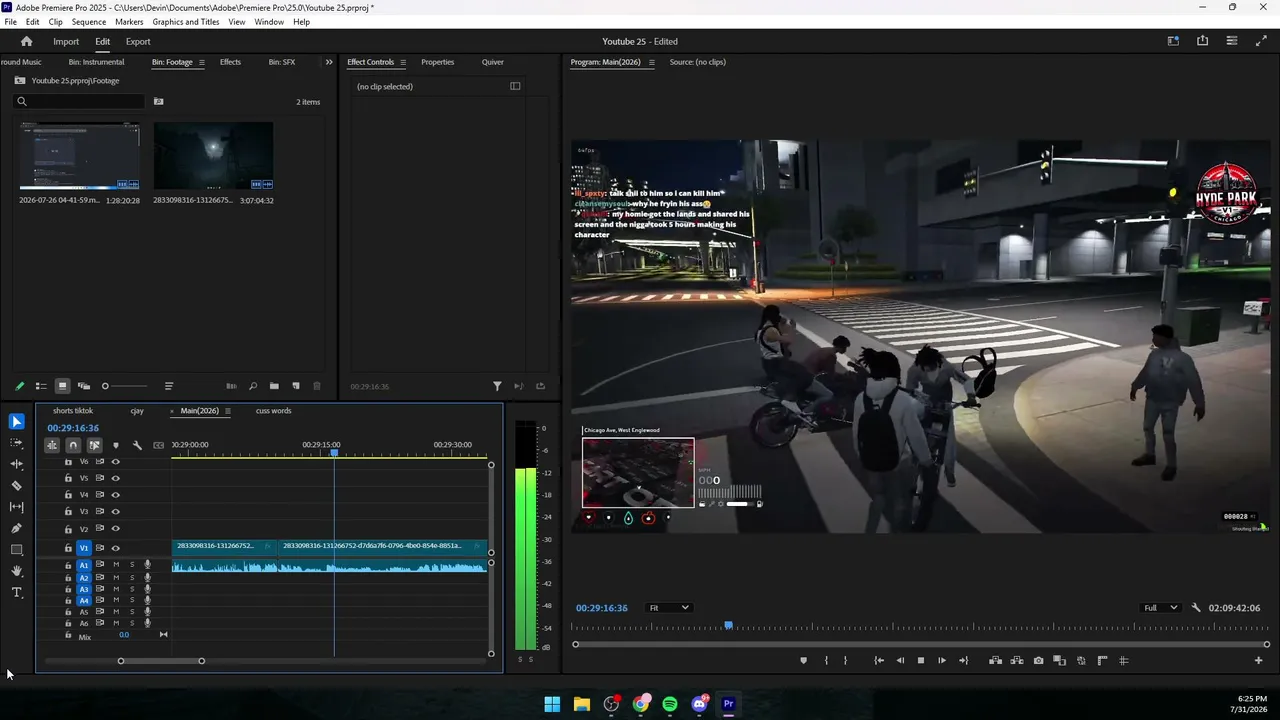Screen dimensions: 1280x720
Task: Open the Fit zoom level dropdown
Action: pos(669,608)
